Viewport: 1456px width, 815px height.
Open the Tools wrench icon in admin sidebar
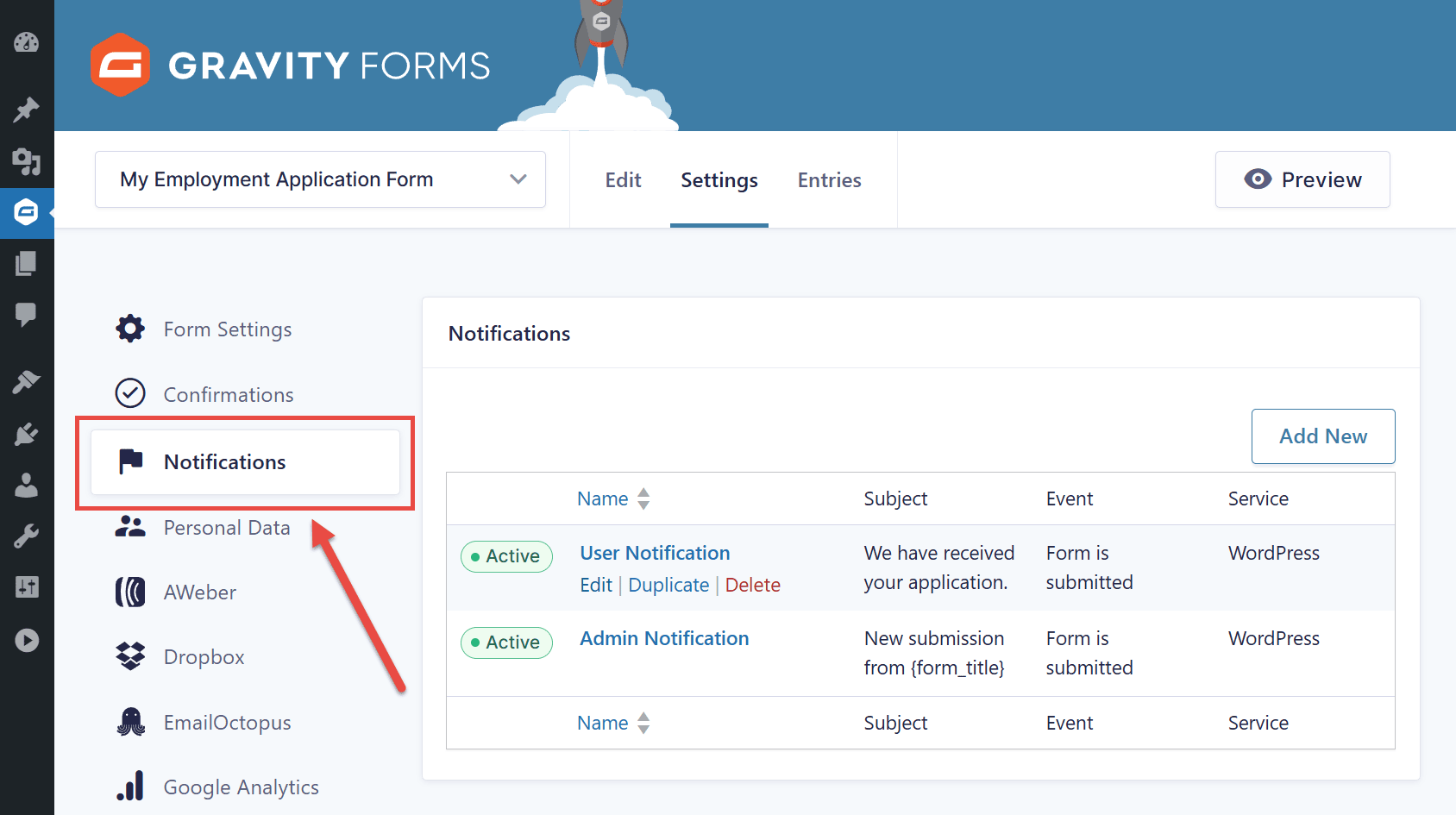26,536
